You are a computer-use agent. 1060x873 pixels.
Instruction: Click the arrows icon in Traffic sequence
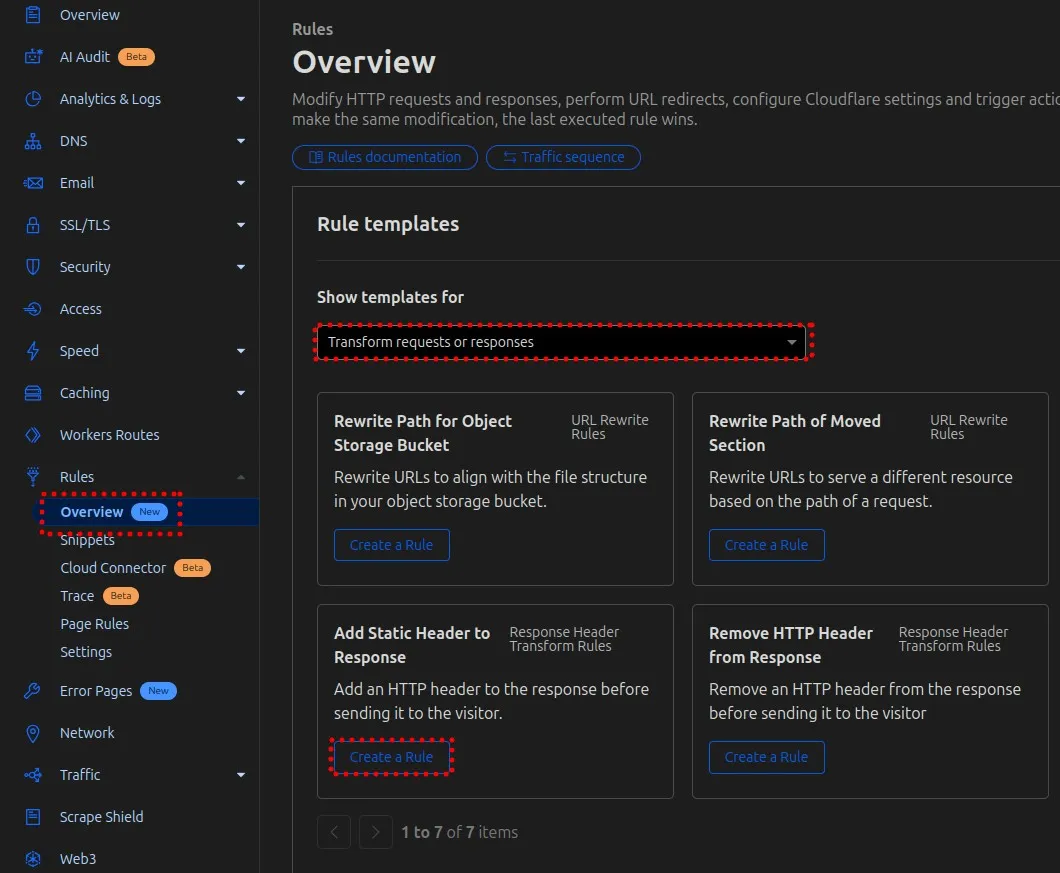pos(510,157)
